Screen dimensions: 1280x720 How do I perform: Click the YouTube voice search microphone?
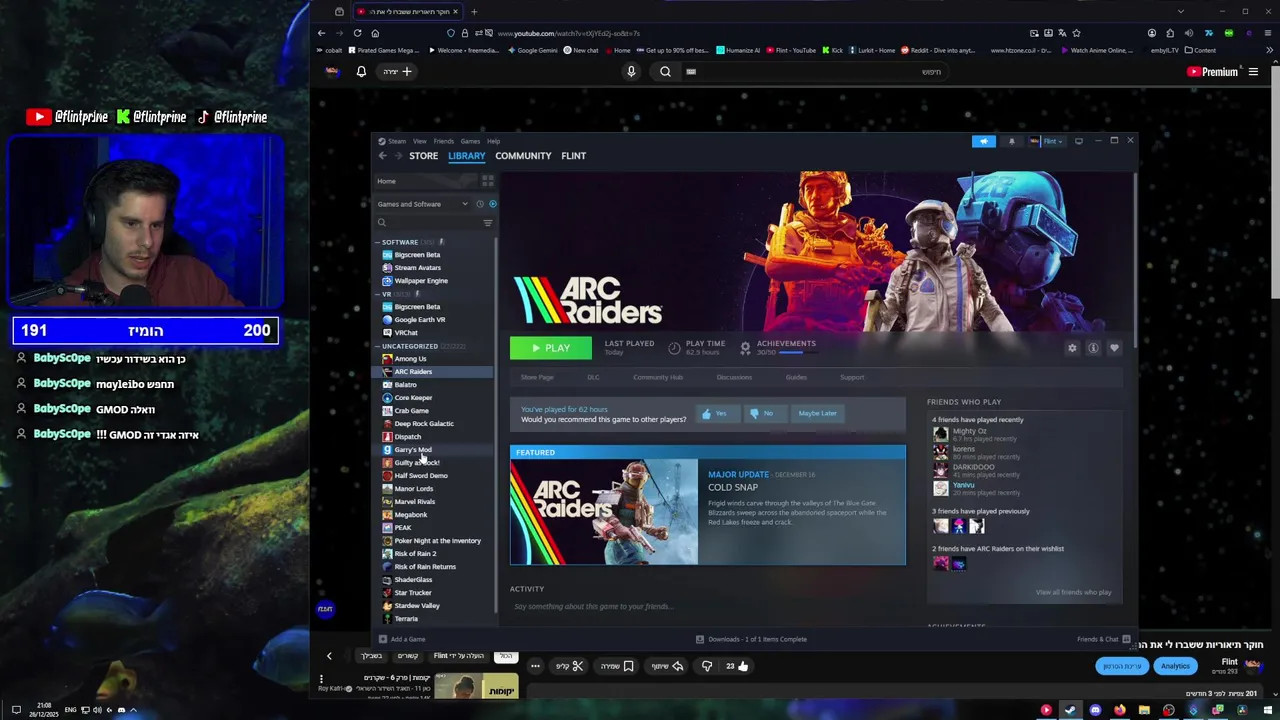coord(631,72)
